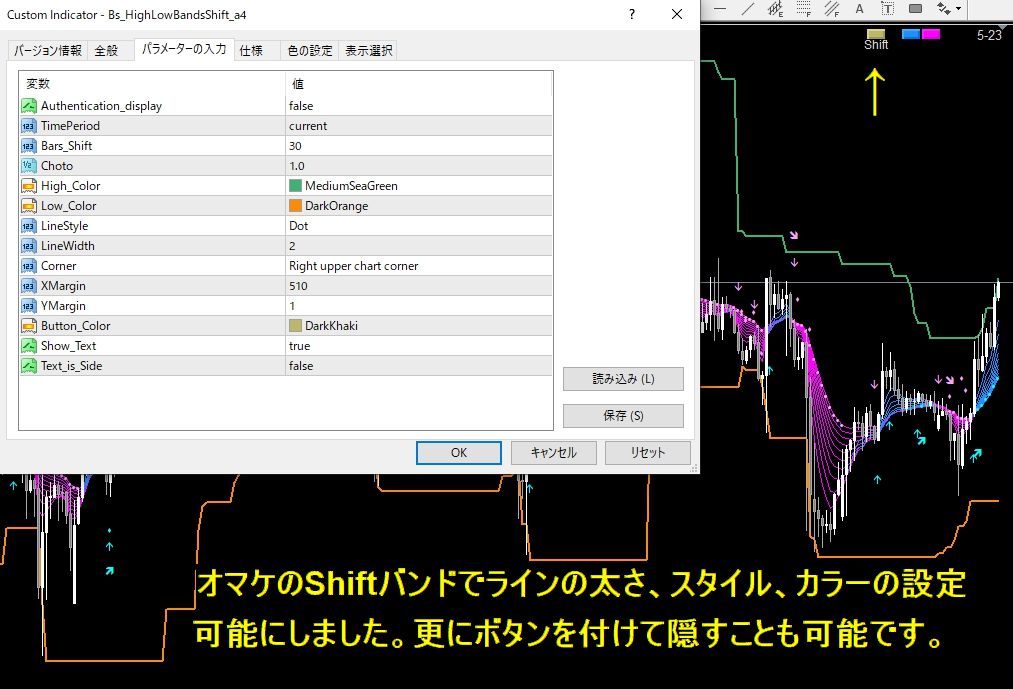Select the Fibonacci retracement dotted-lines tool

point(804,9)
